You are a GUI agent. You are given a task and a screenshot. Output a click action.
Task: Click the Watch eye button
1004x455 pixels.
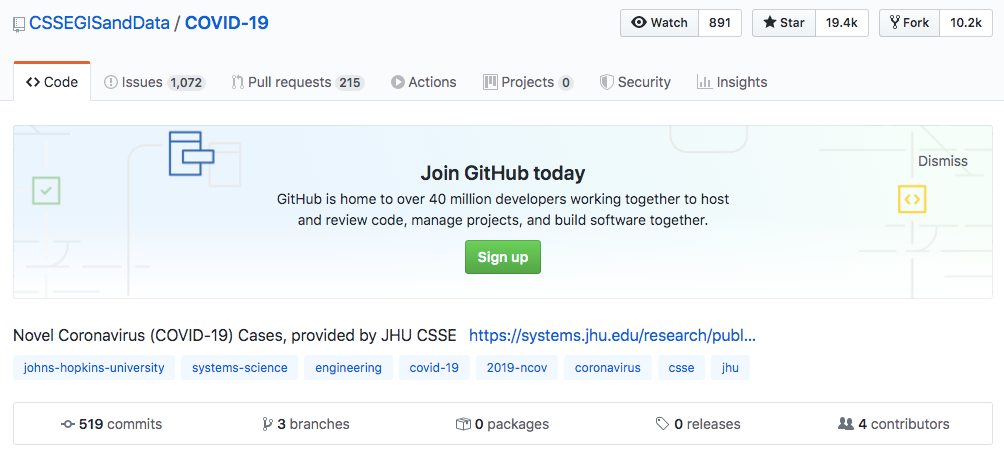(x=660, y=23)
